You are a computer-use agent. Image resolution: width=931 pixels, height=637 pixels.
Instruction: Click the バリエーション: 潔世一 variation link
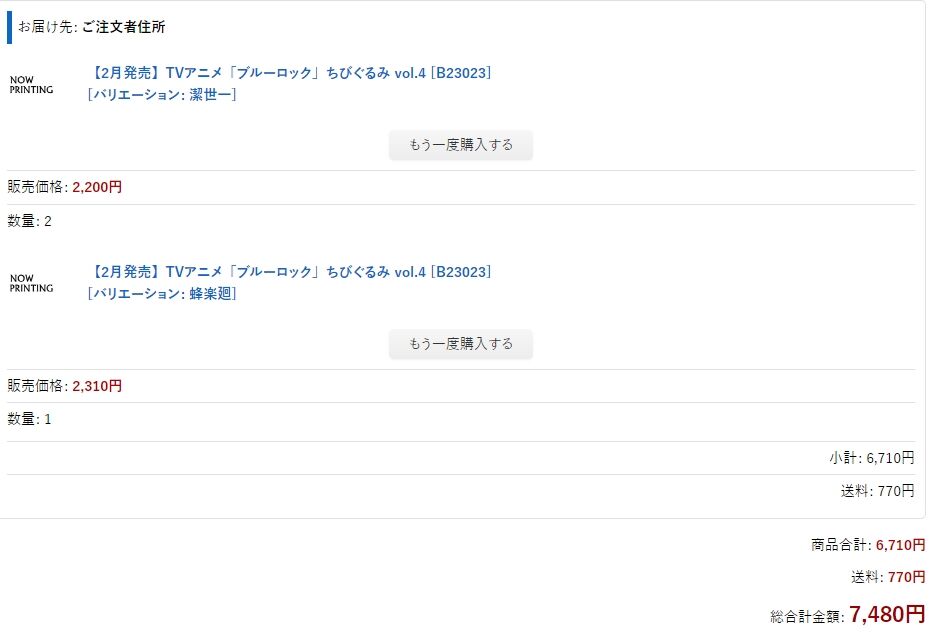[162, 94]
